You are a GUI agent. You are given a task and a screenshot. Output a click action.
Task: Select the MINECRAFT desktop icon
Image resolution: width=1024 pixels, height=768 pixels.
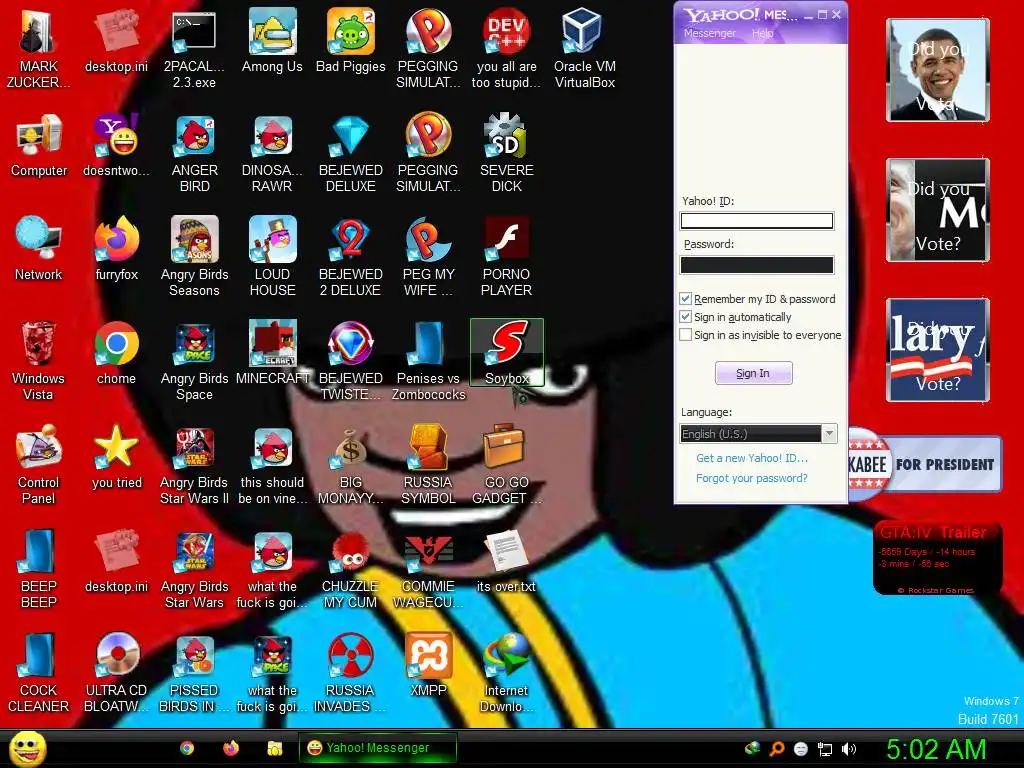coord(272,353)
